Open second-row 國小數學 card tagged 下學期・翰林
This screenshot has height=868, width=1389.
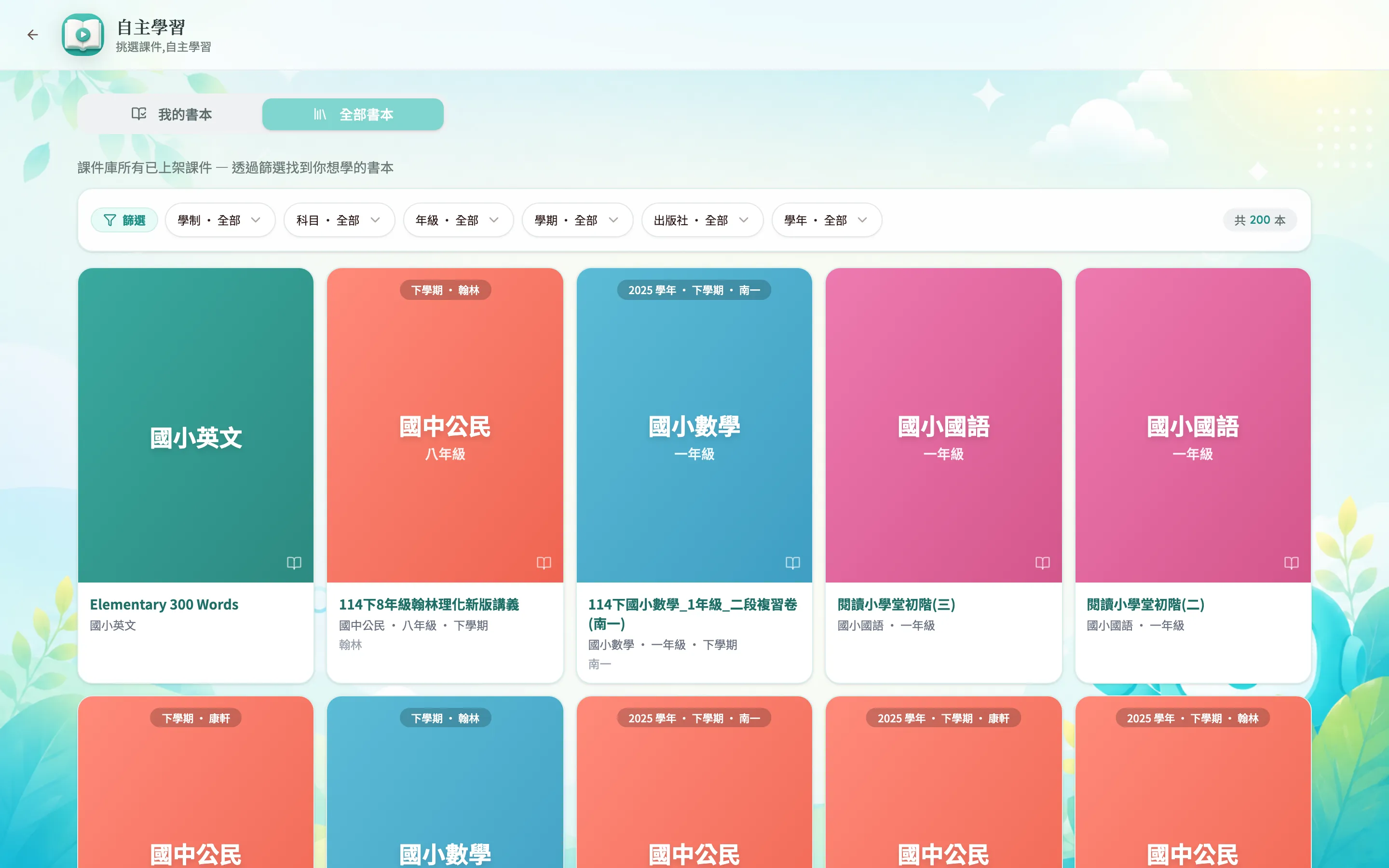(445, 782)
